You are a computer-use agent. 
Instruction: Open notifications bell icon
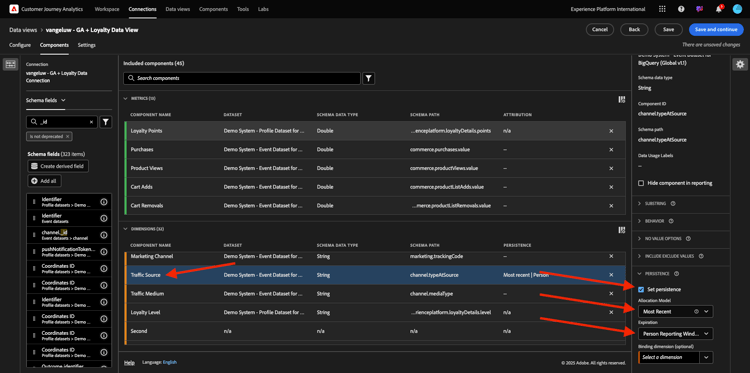[x=718, y=9]
